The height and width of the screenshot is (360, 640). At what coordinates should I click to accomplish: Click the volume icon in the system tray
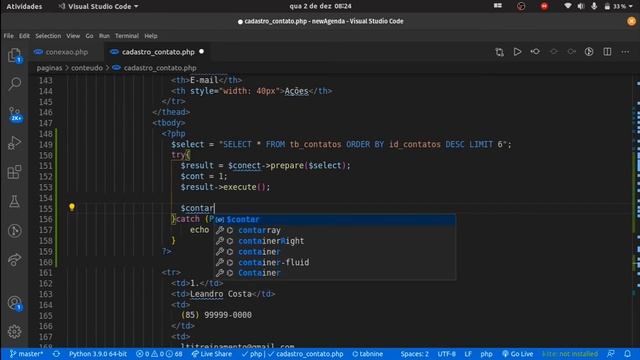(581, 6)
